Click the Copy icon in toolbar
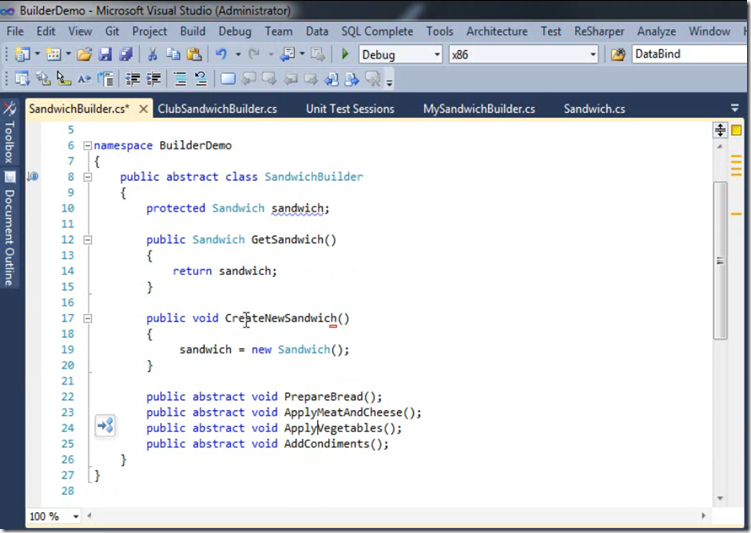The width and height of the screenshot is (751, 533). [173, 54]
